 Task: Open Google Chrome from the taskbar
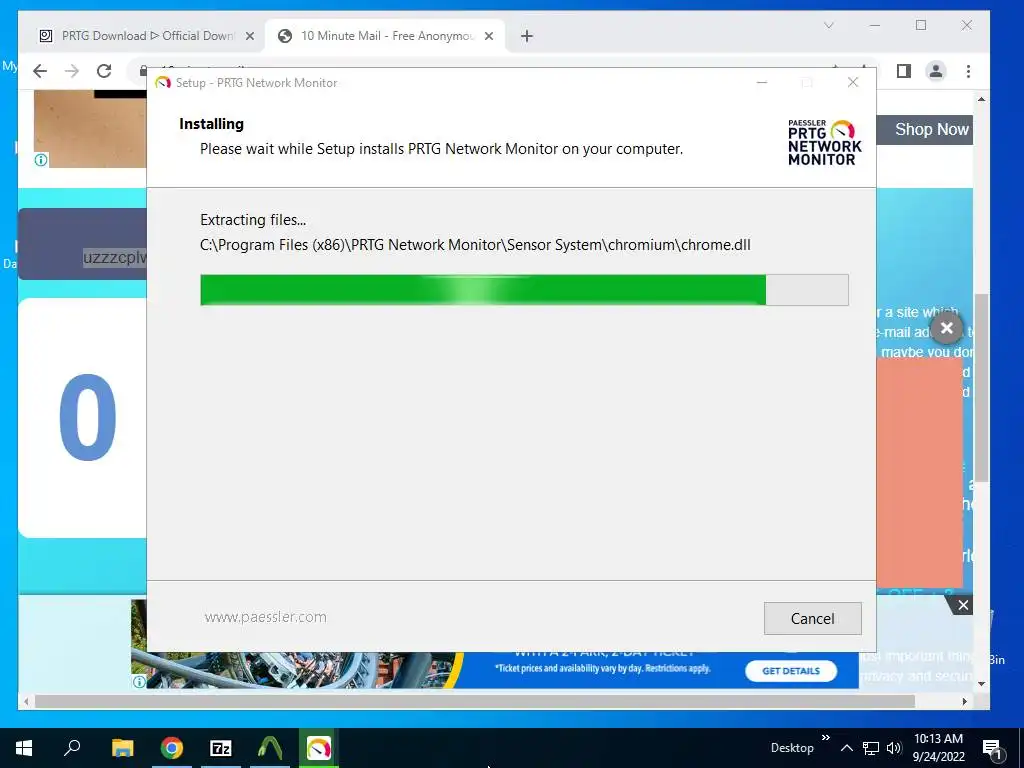(x=172, y=748)
